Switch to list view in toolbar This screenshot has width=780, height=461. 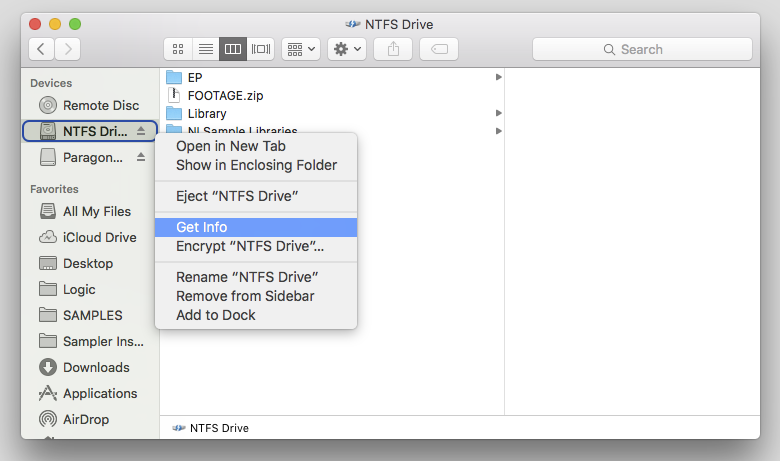coord(205,48)
